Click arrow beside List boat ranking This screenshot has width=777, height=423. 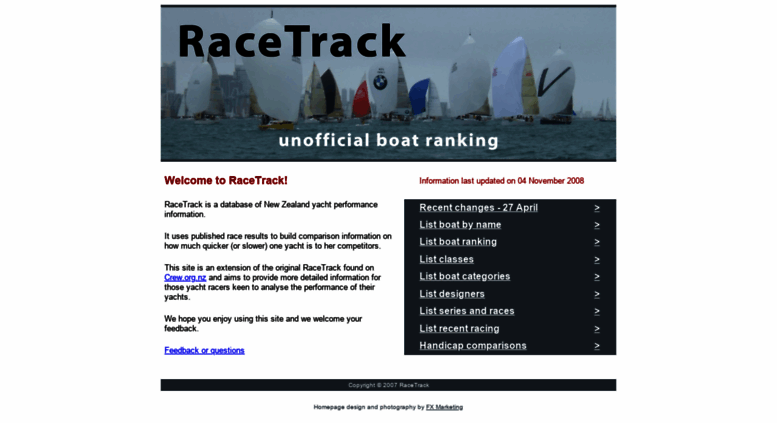(x=597, y=242)
